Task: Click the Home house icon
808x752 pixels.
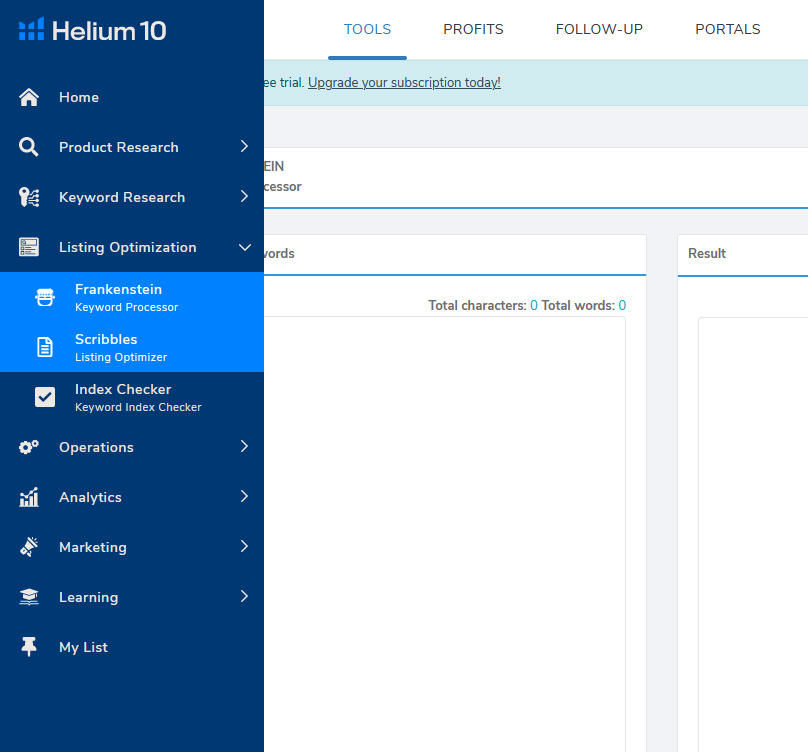Action: point(29,97)
